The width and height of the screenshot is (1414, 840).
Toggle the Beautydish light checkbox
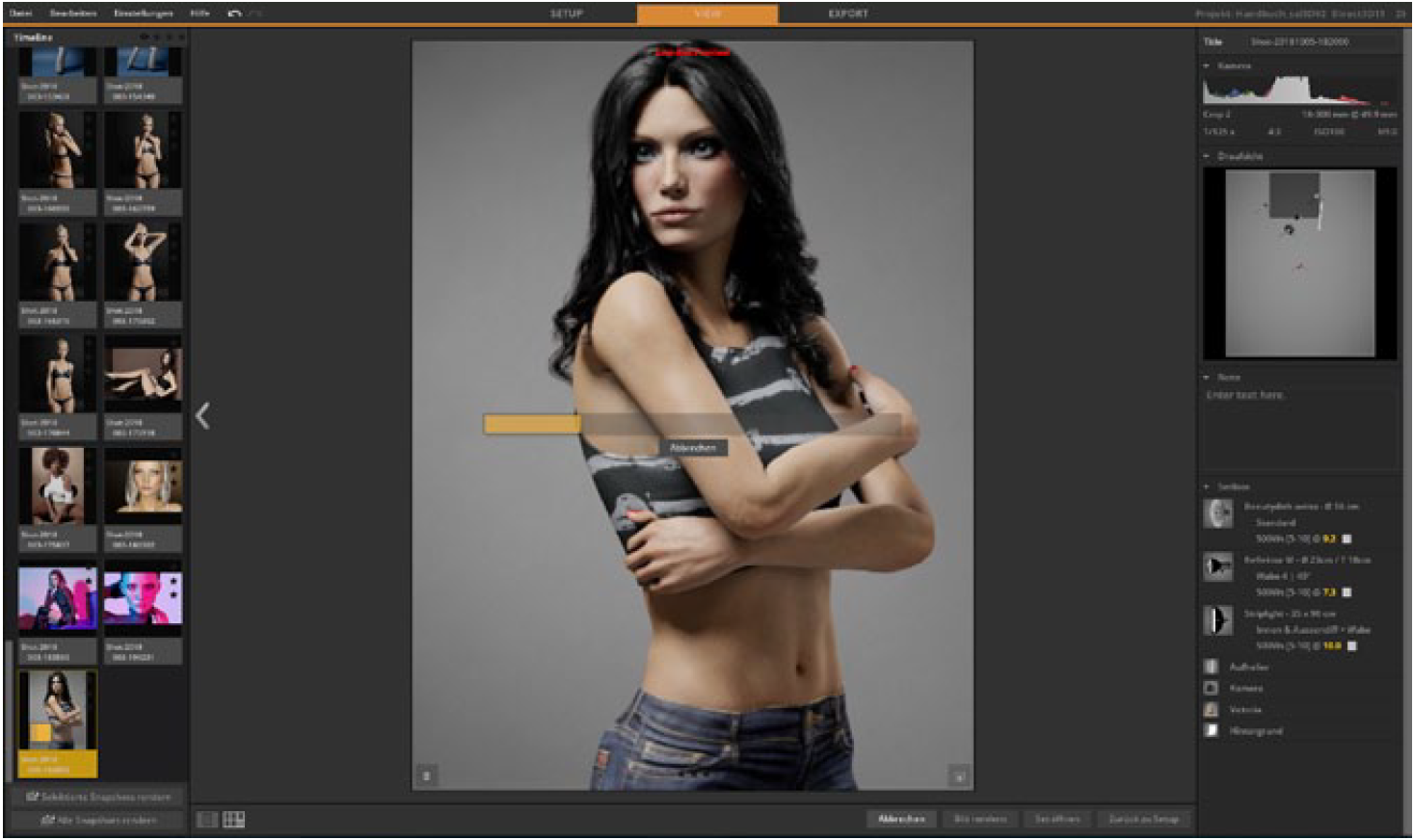1347,539
